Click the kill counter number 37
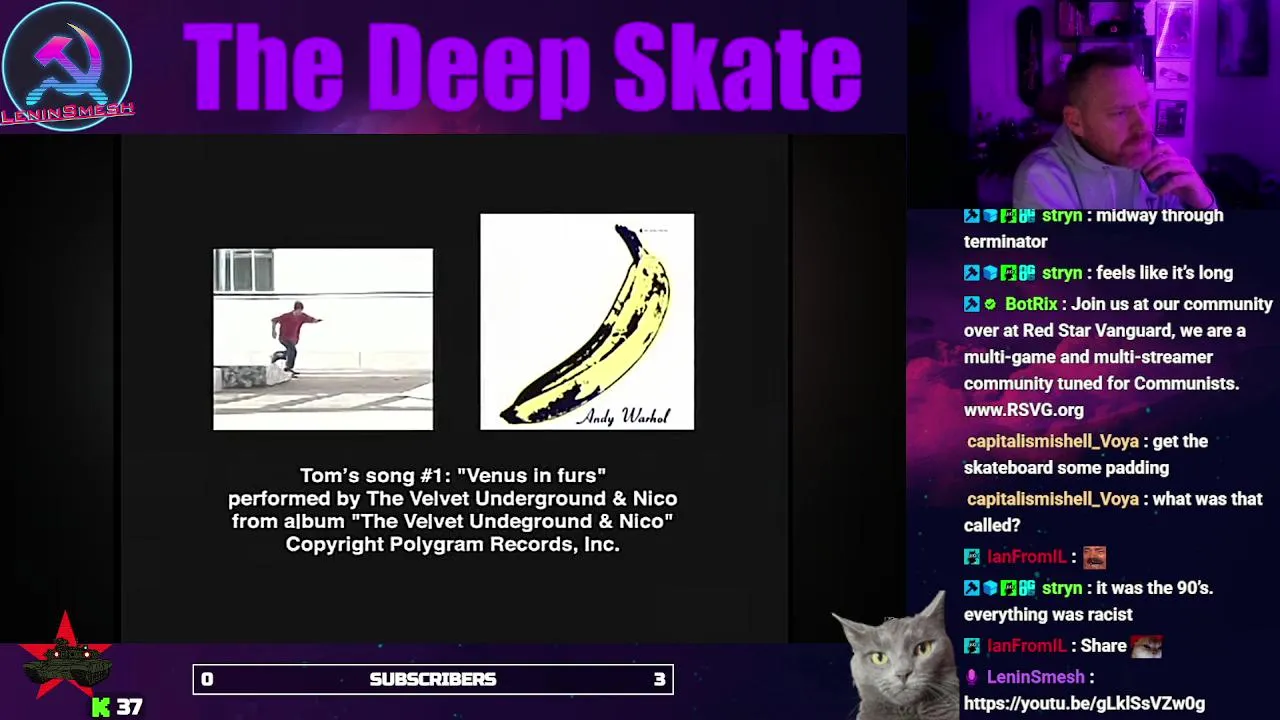The height and width of the screenshot is (720, 1280). (x=130, y=707)
